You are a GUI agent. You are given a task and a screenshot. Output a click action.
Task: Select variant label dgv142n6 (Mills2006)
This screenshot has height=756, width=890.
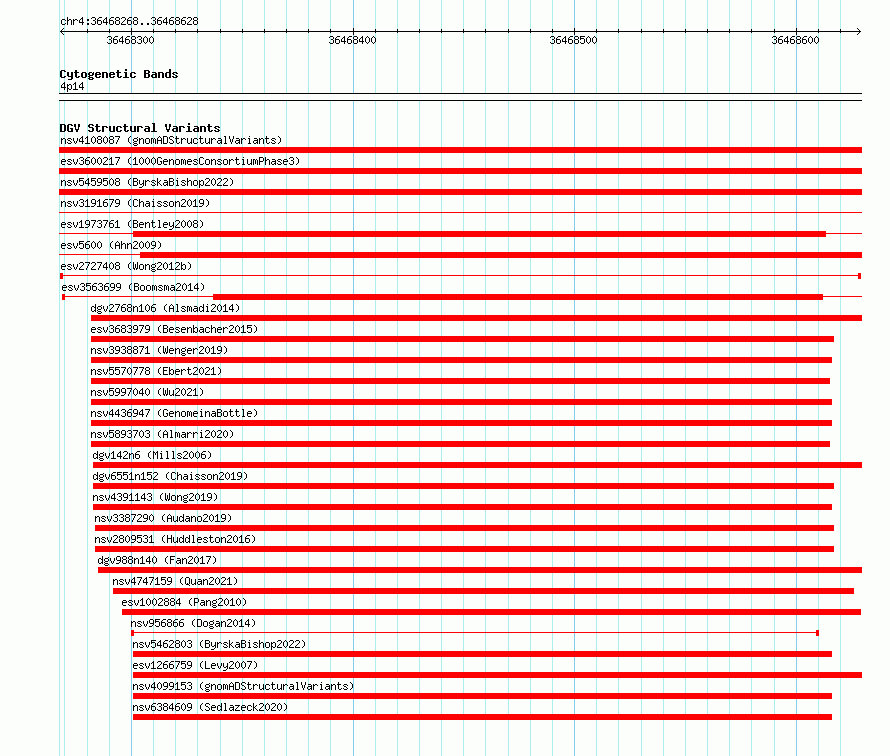(152, 455)
